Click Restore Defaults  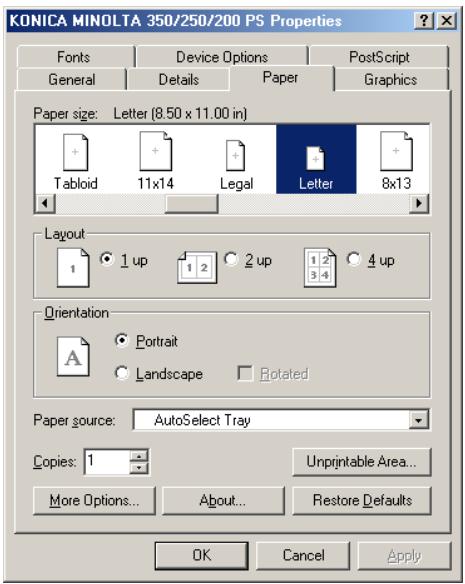(362, 501)
